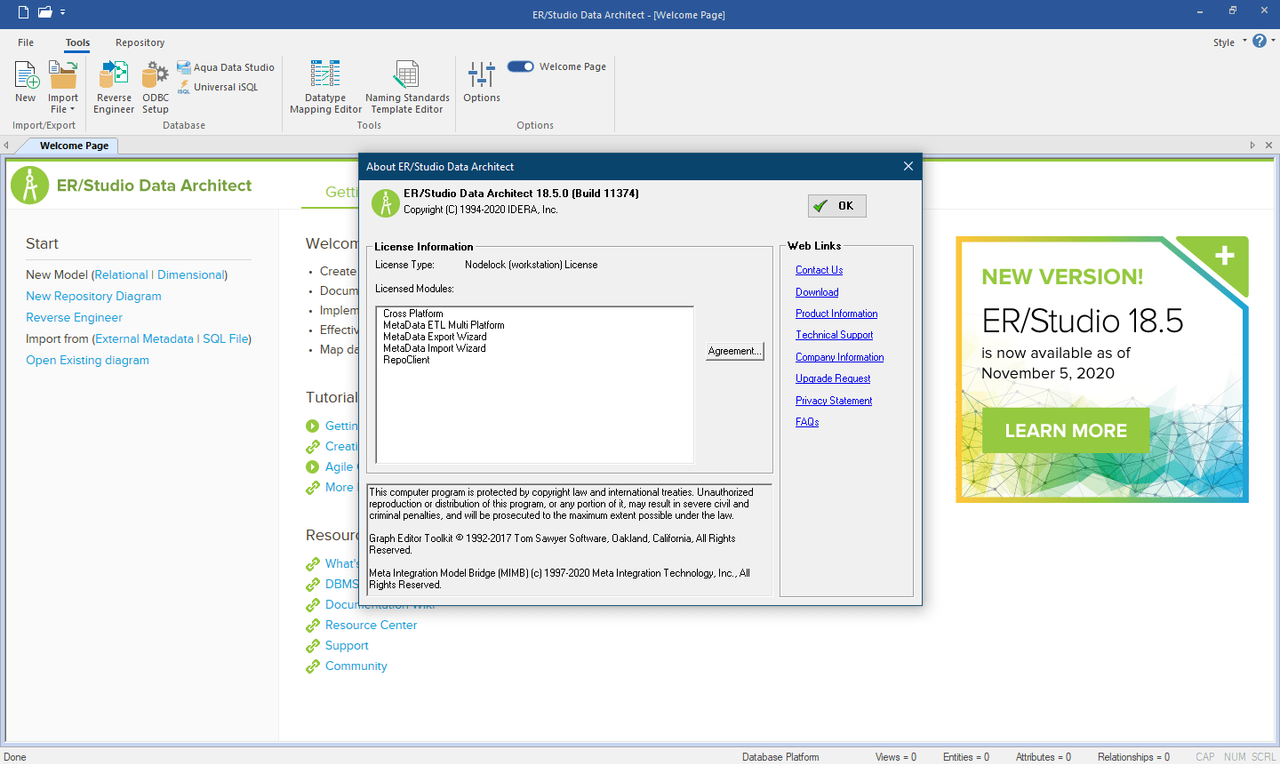Click the open folder icon in title bar
1280x764 pixels.
coord(44,12)
